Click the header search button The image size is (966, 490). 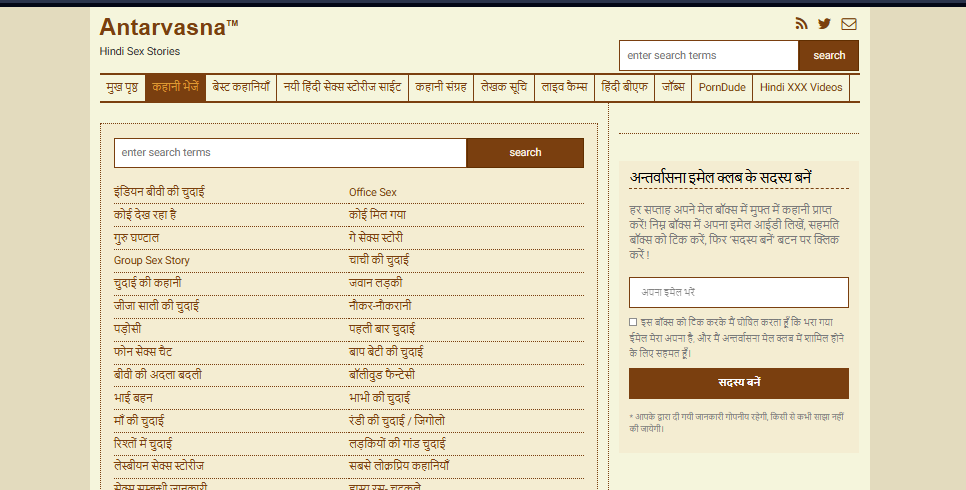(829, 55)
